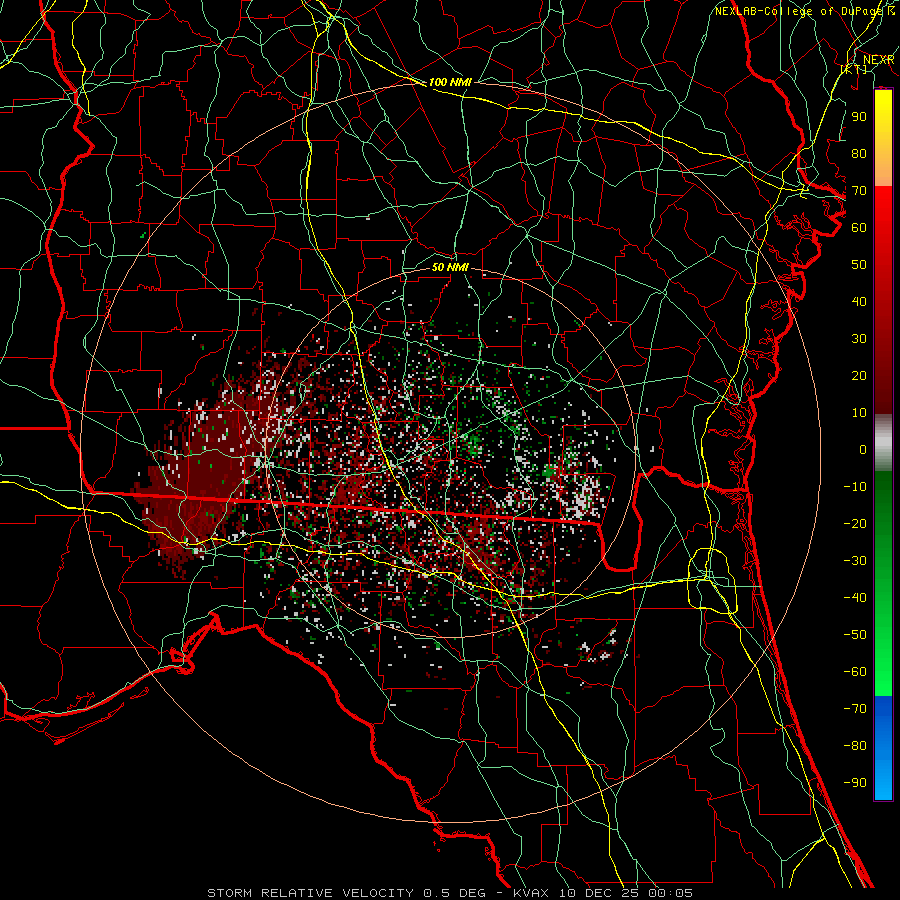Click the -60 knot scale label

point(855,672)
